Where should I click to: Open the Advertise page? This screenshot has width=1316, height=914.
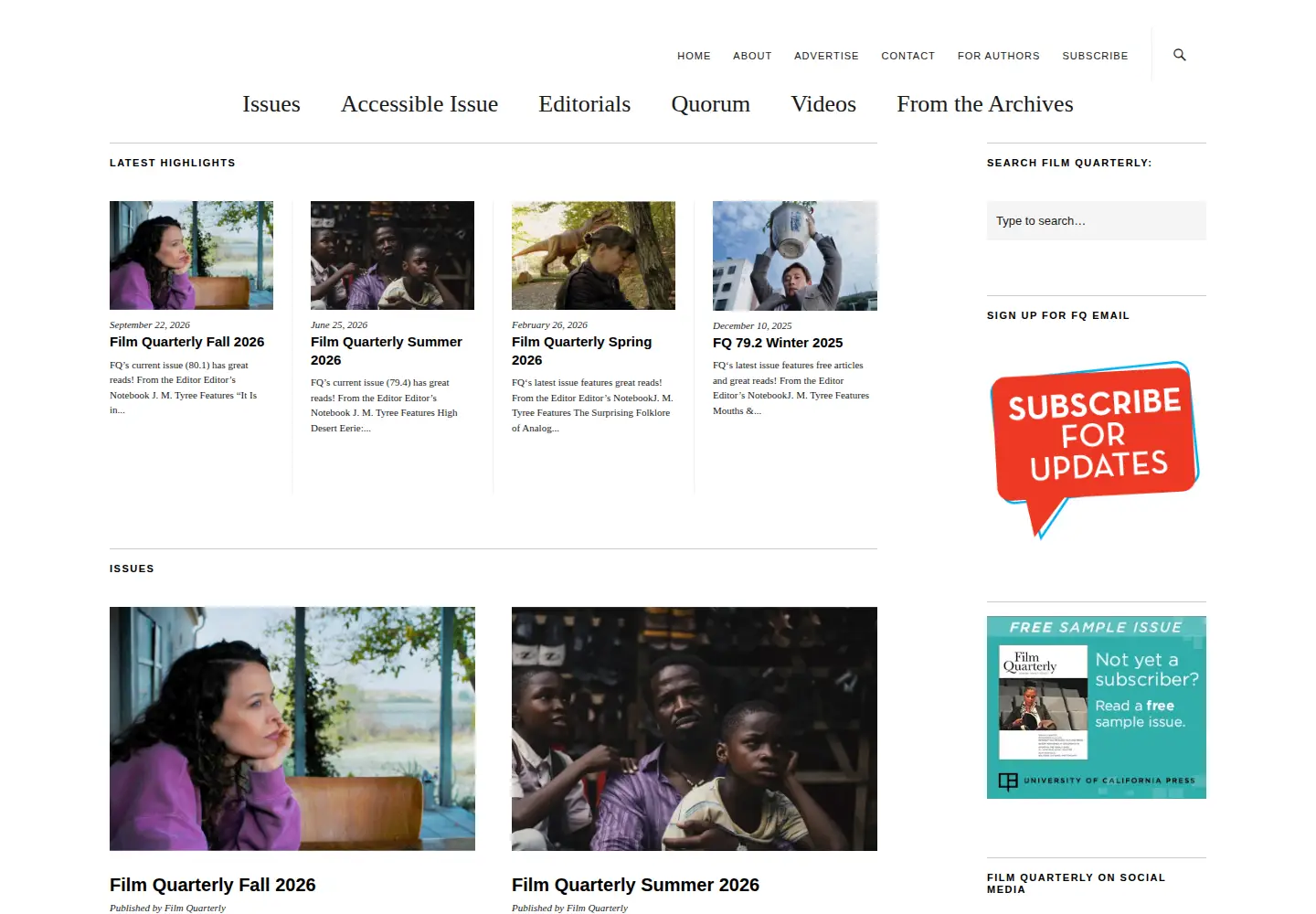tap(826, 56)
